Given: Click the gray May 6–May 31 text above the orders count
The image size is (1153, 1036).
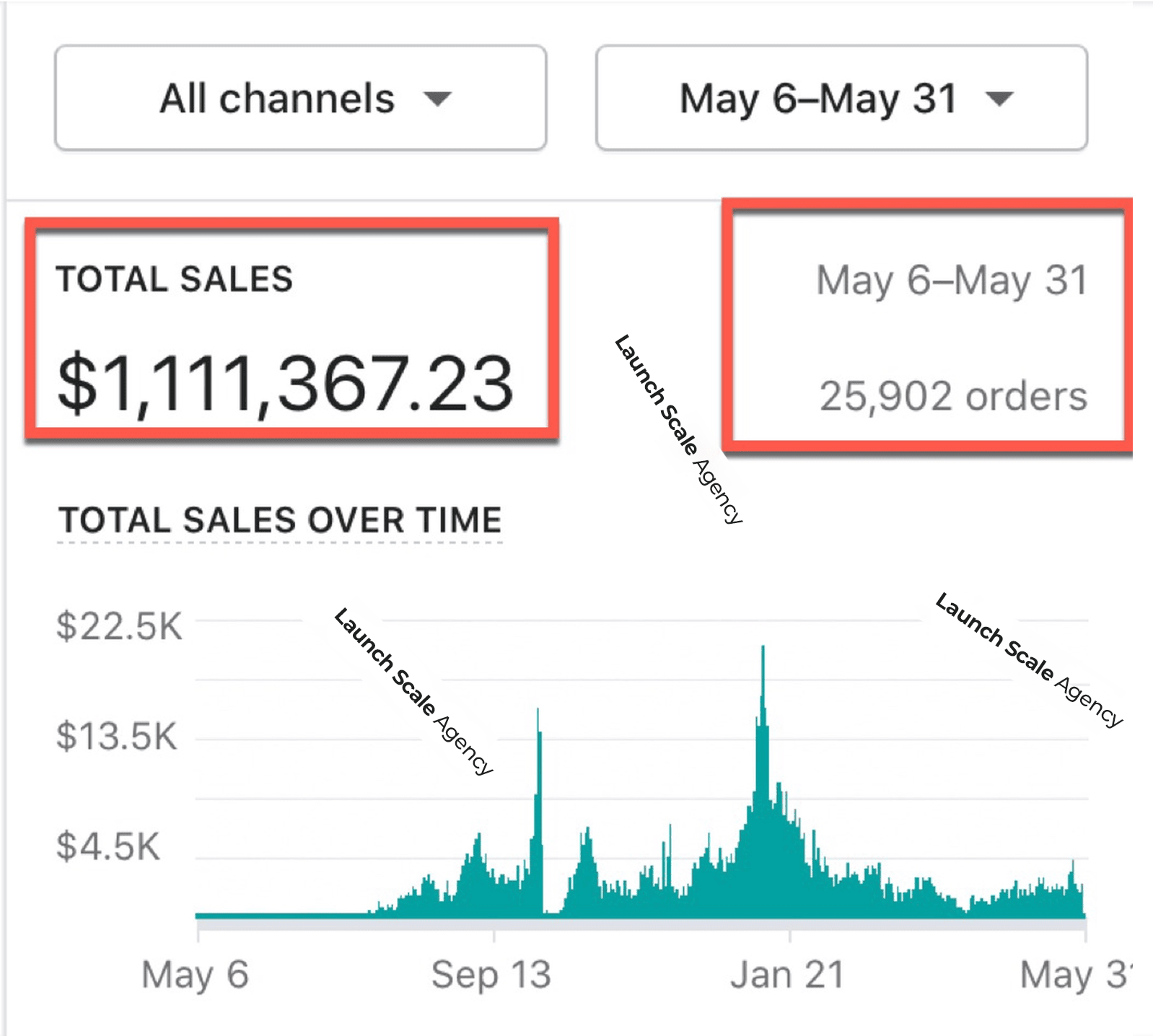Looking at the screenshot, I should click(x=951, y=280).
